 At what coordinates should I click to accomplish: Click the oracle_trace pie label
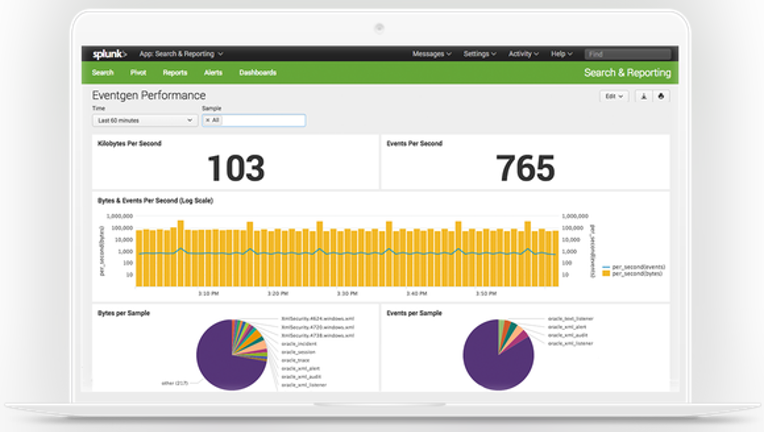click(x=295, y=360)
